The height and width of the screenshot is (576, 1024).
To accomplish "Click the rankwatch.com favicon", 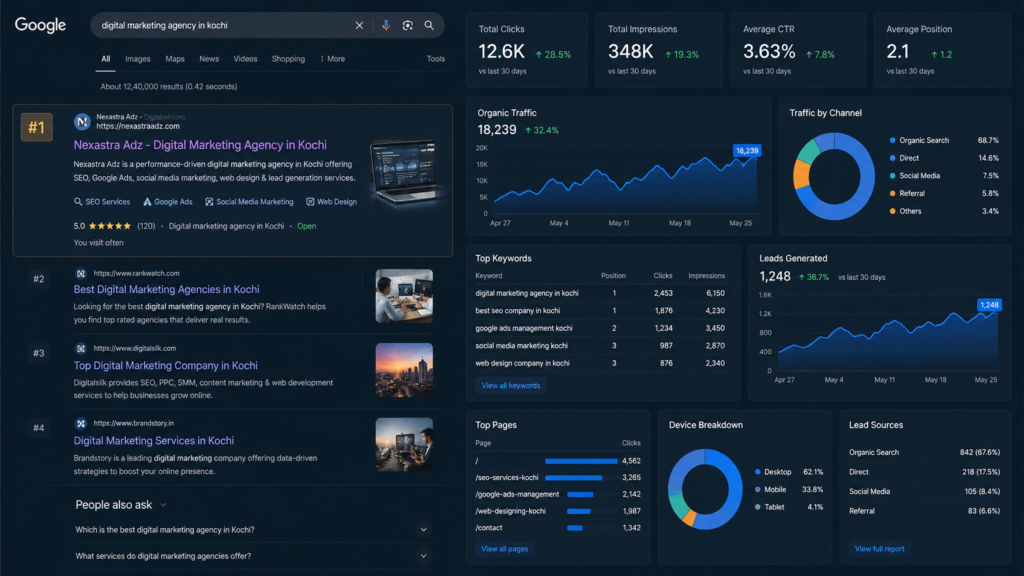I will point(80,274).
